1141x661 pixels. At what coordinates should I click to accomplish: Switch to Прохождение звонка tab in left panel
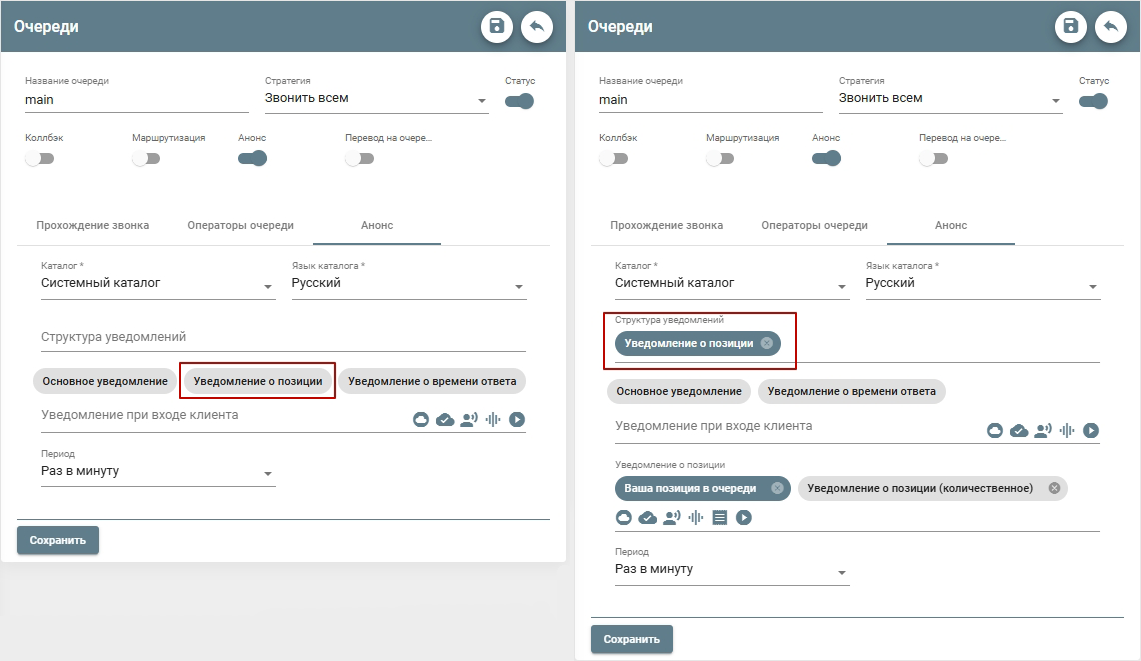(93, 226)
